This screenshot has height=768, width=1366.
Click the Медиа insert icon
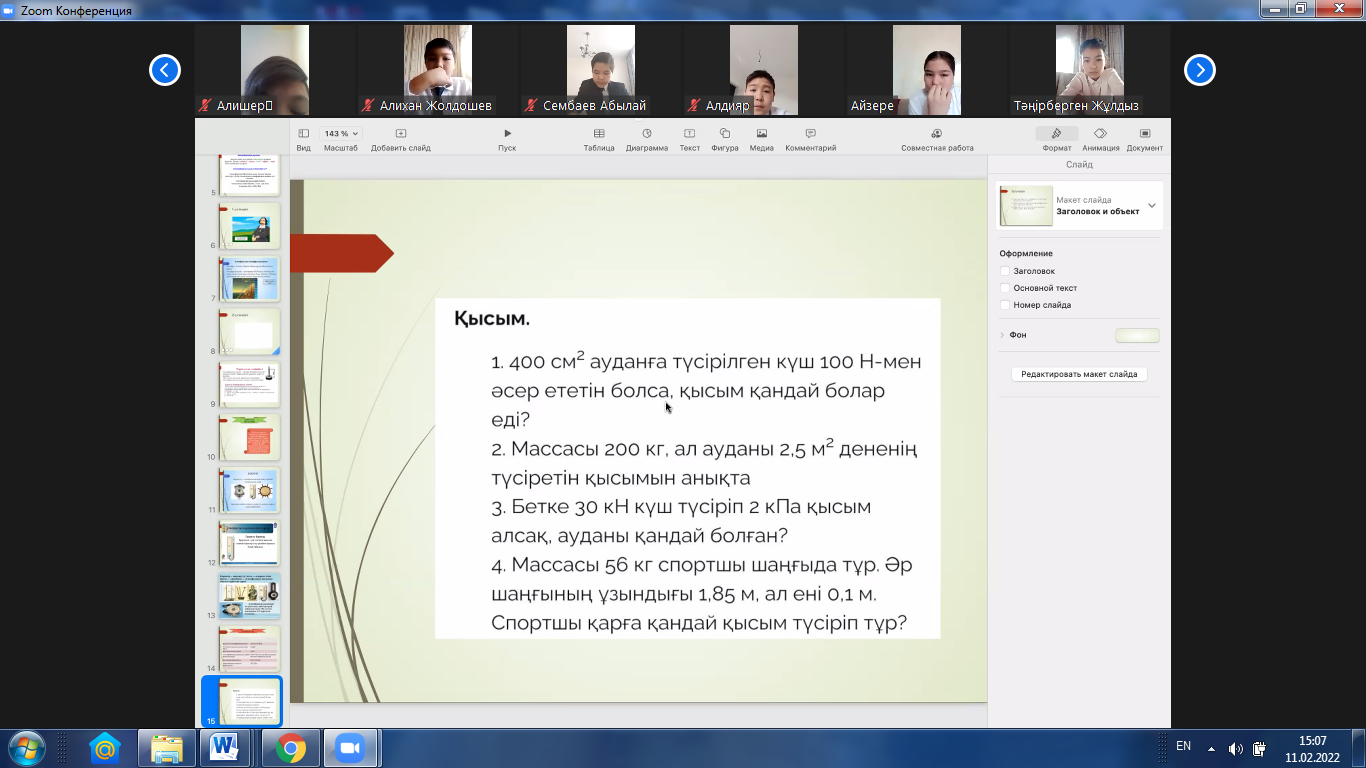(762, 134)
